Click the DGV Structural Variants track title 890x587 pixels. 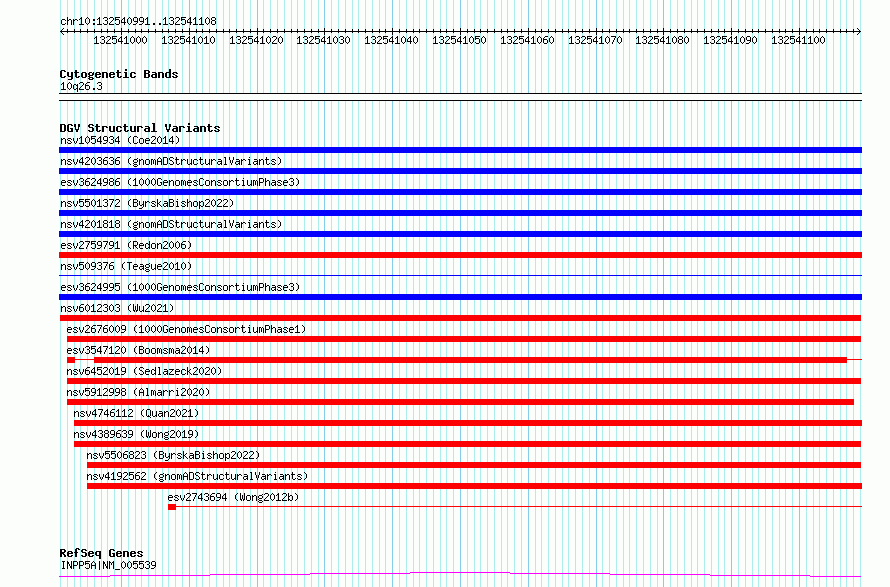140,128
